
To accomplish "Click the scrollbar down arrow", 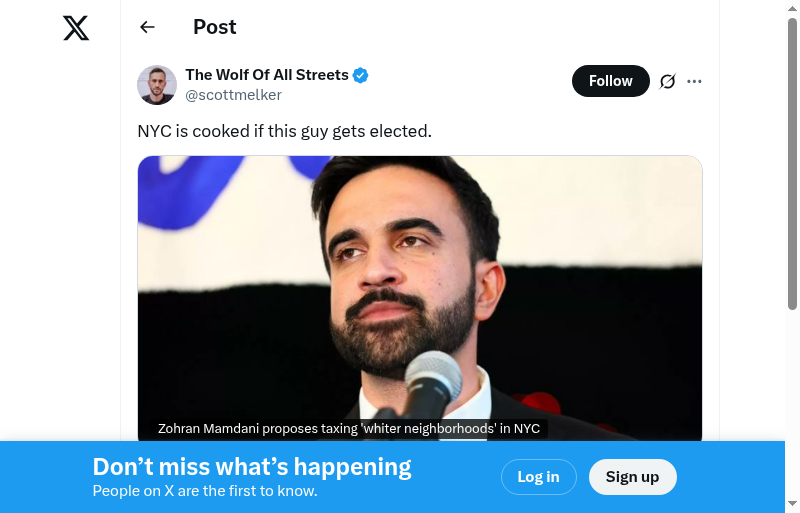I will [792, 504].
